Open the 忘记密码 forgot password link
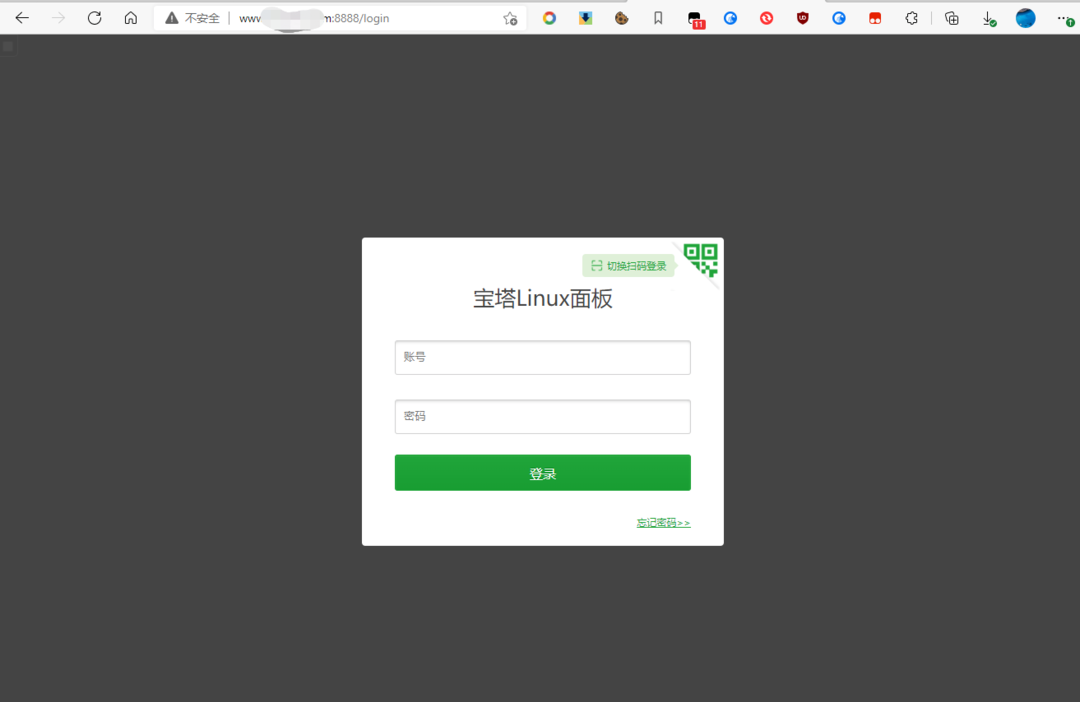1080x702 pixels. (663, 523)
